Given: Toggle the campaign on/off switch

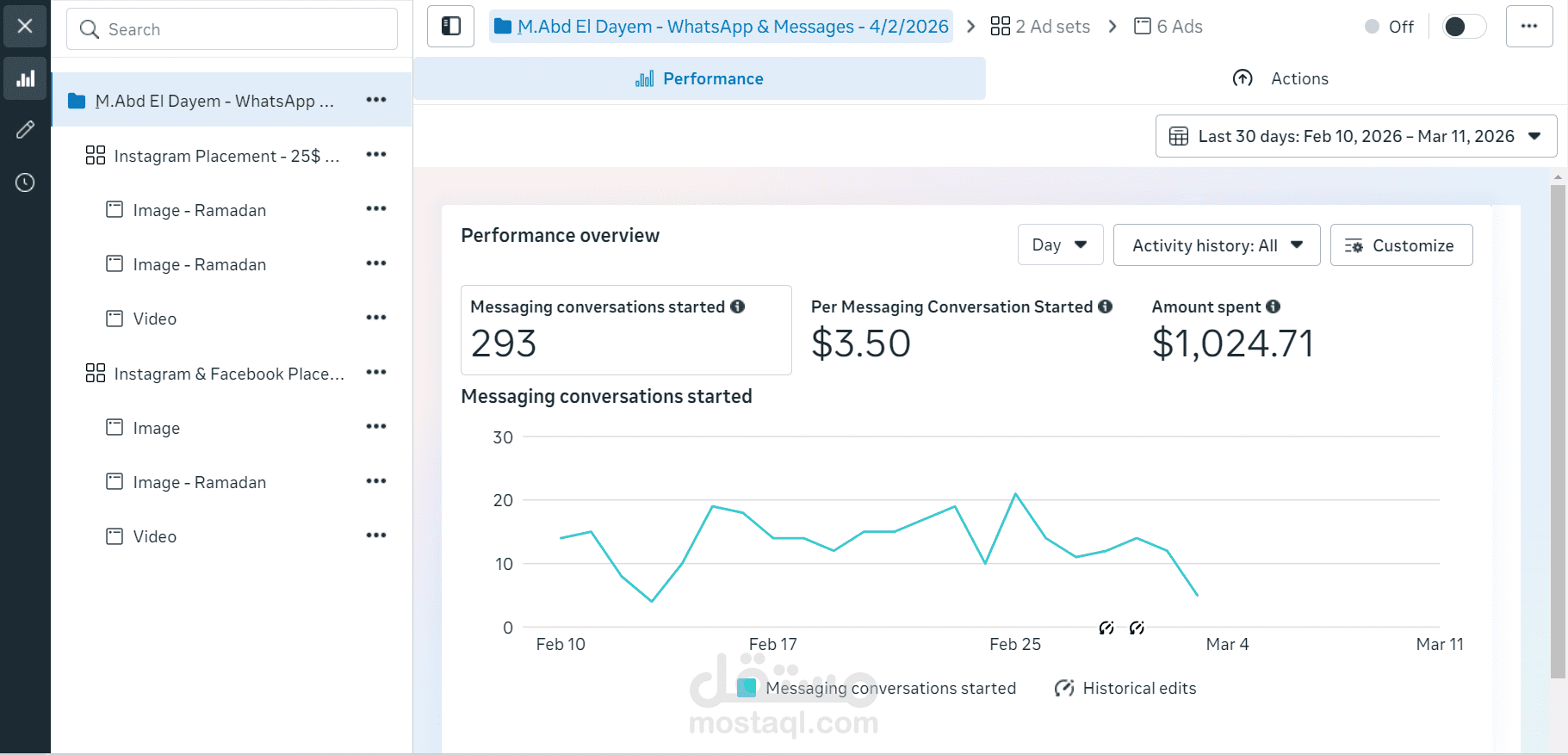Looking at the screenshot, I should 1464,27.
